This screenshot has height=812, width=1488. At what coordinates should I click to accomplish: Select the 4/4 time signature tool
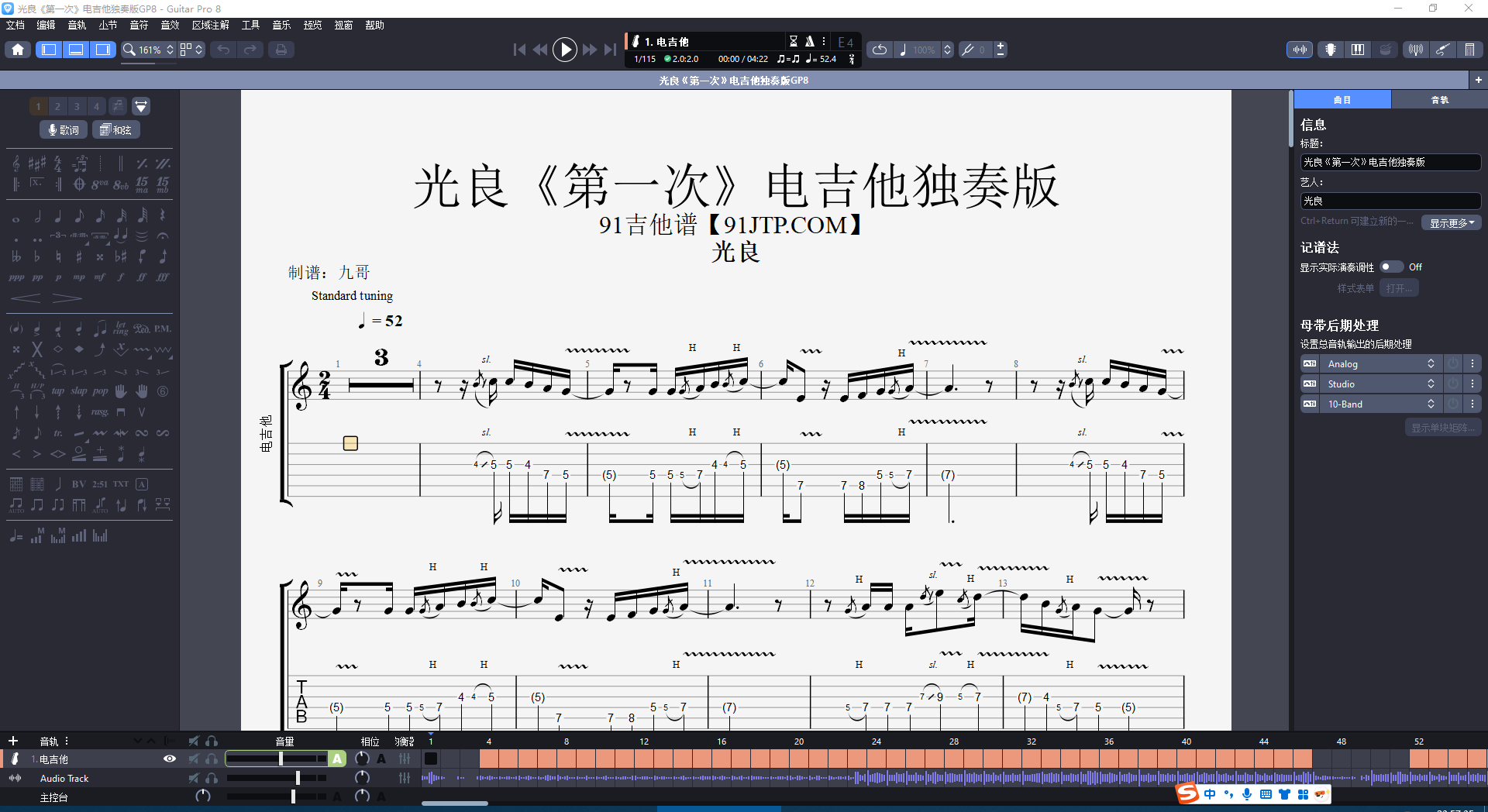pyautogui.click(x=58, y=163)
